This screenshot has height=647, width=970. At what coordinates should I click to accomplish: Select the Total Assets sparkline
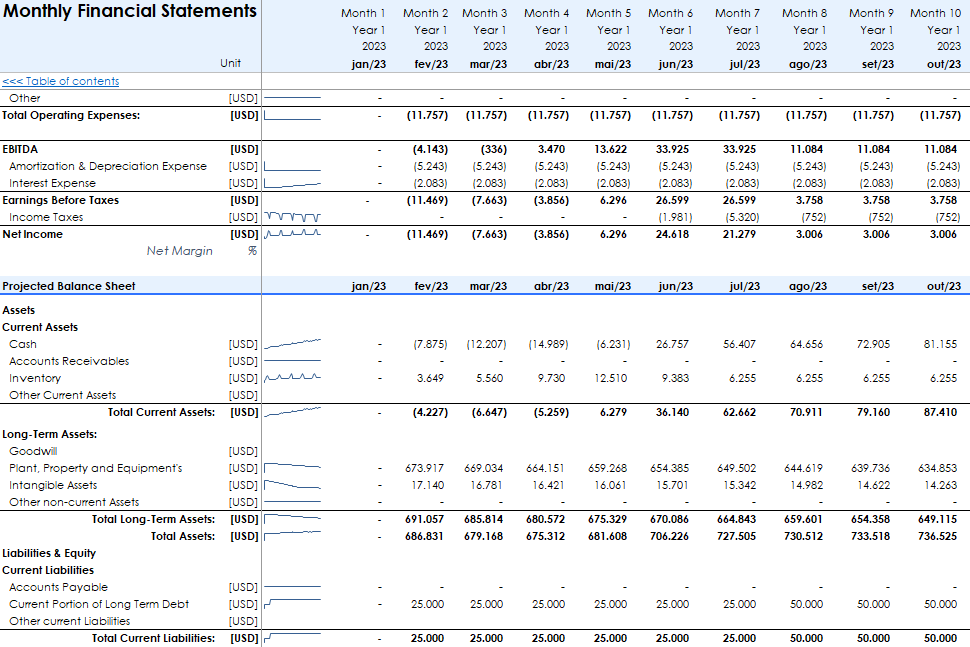click(292, 536)
